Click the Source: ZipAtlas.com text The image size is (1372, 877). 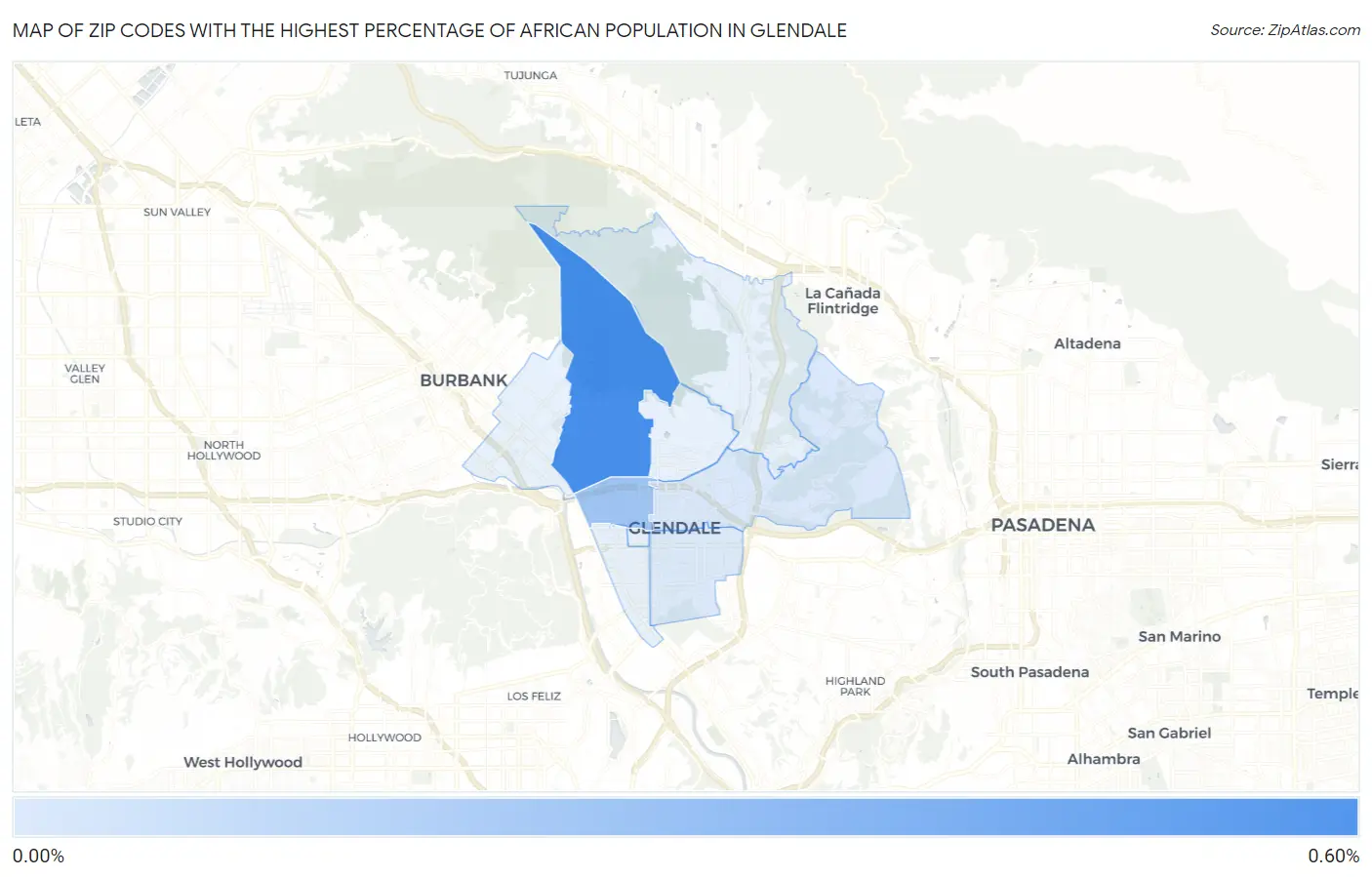click(1285, 30)
